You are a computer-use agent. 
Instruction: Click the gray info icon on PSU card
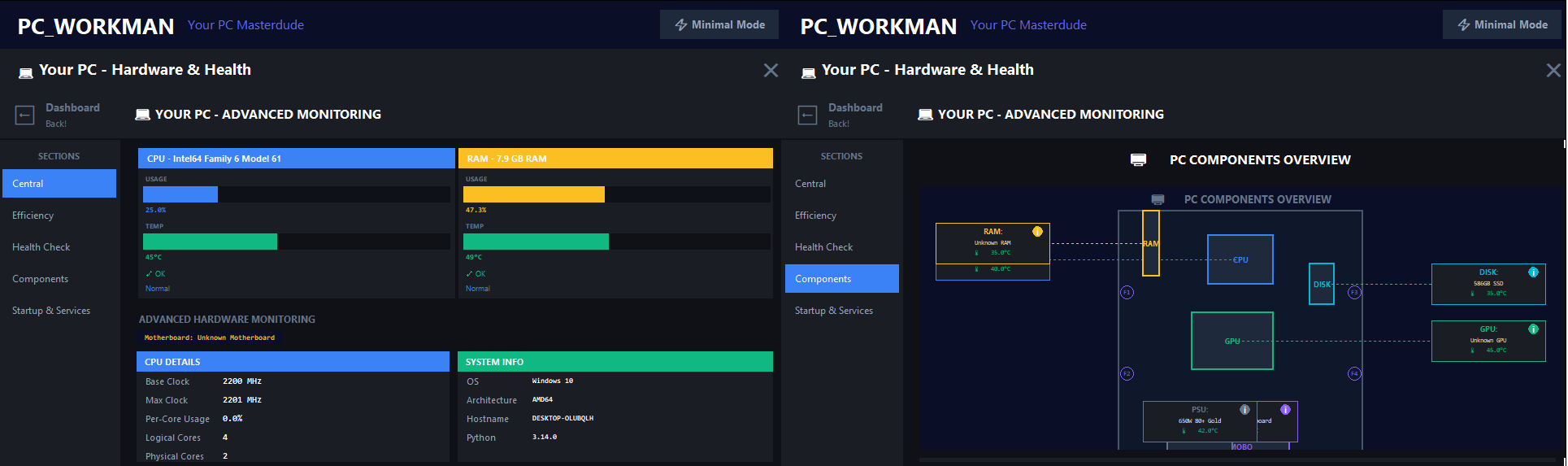pyautogui.click(x=1244, y=410)
